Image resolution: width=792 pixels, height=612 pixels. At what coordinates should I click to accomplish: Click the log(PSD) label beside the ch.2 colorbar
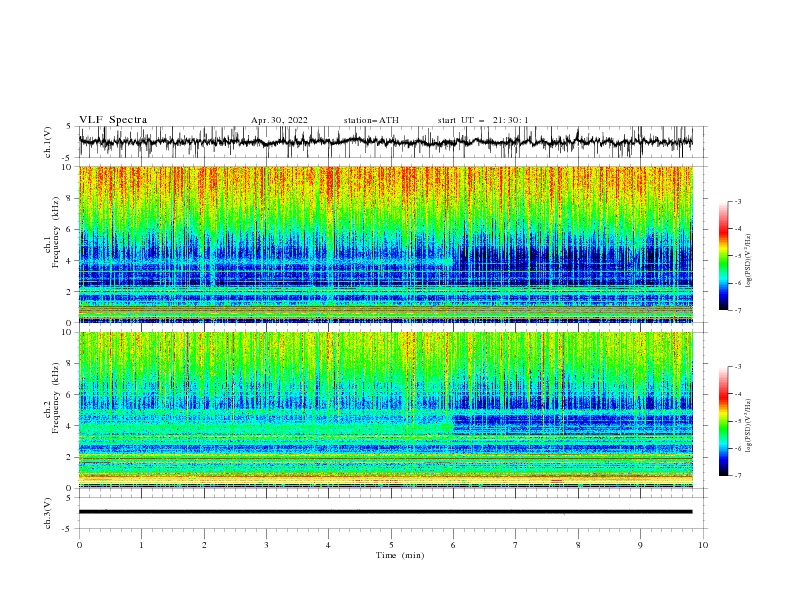pyautogui.click(x=748, y=426)
